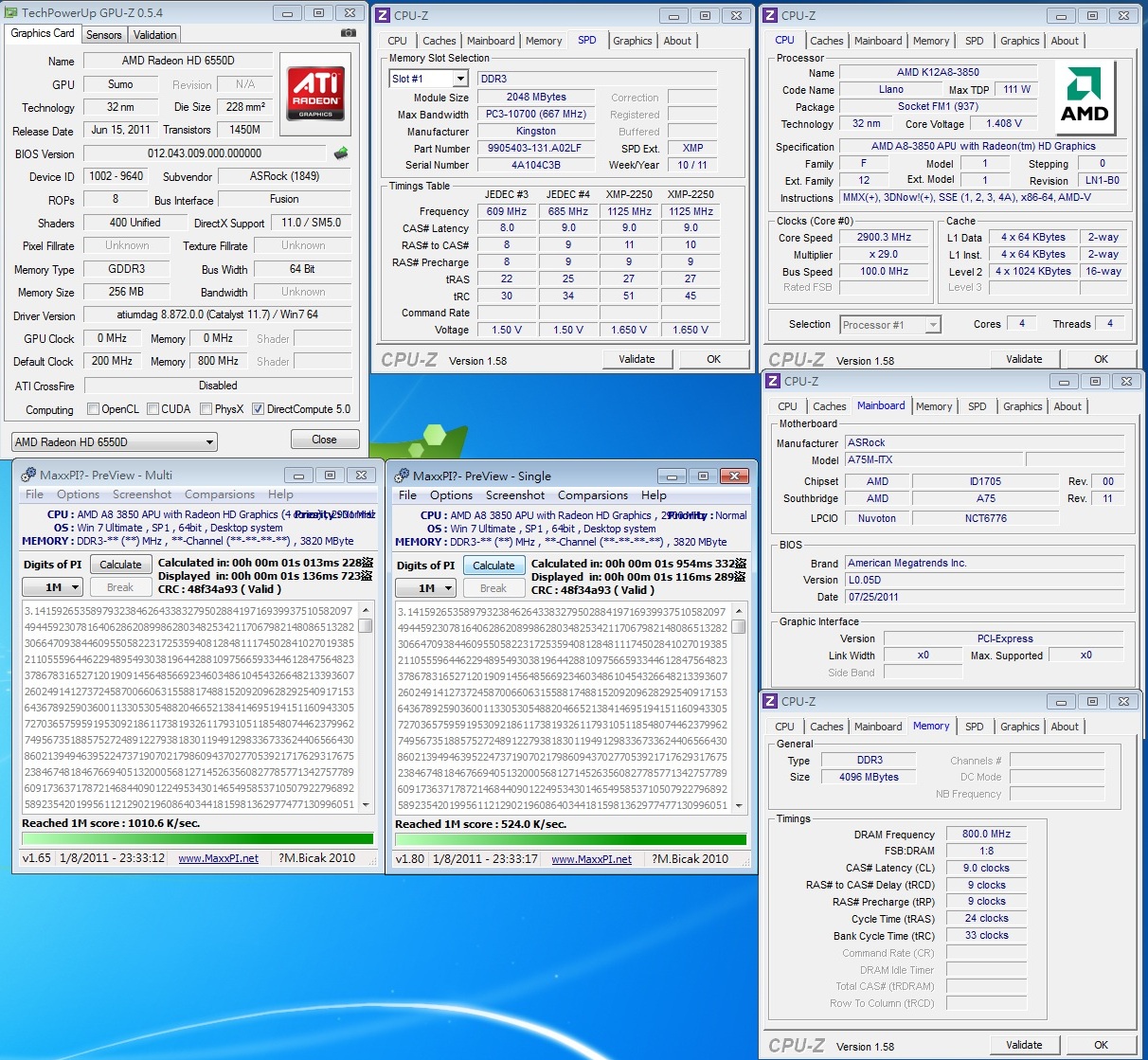
Task: Expand the AMD Radeon HD 6550D GPU dropdown
Action: pyautogui.click(x=209, y=442)
